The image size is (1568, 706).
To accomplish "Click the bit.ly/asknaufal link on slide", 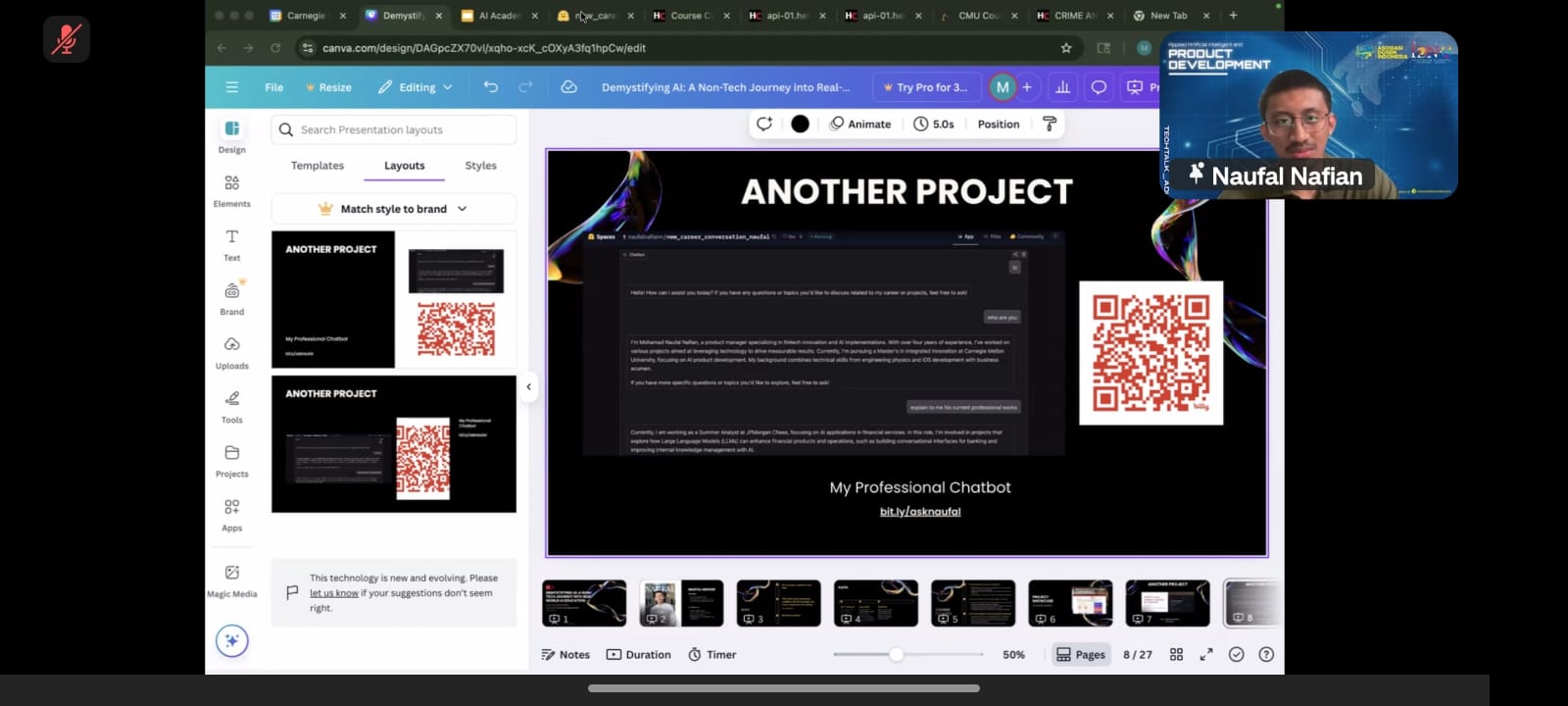I will coord(920,511).
